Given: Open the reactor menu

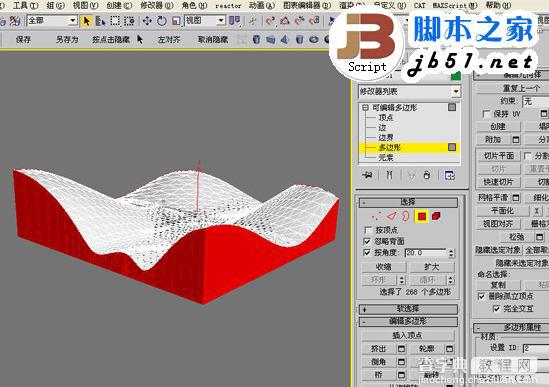Looking at the screenshot, I should [228, 6].
